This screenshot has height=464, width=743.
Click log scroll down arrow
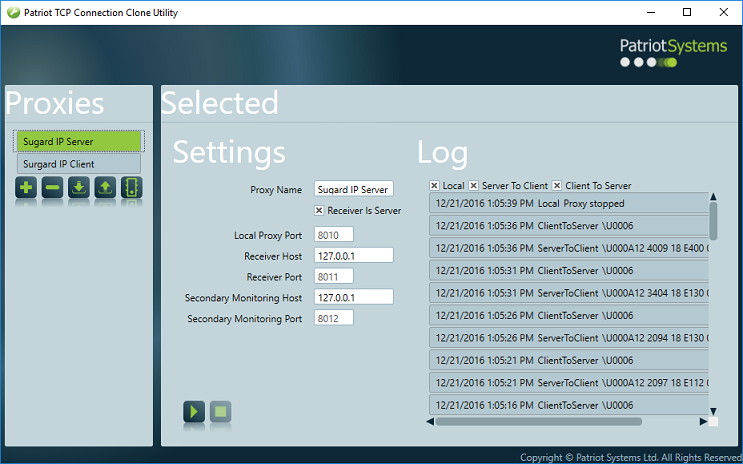[x=713, y=411]
